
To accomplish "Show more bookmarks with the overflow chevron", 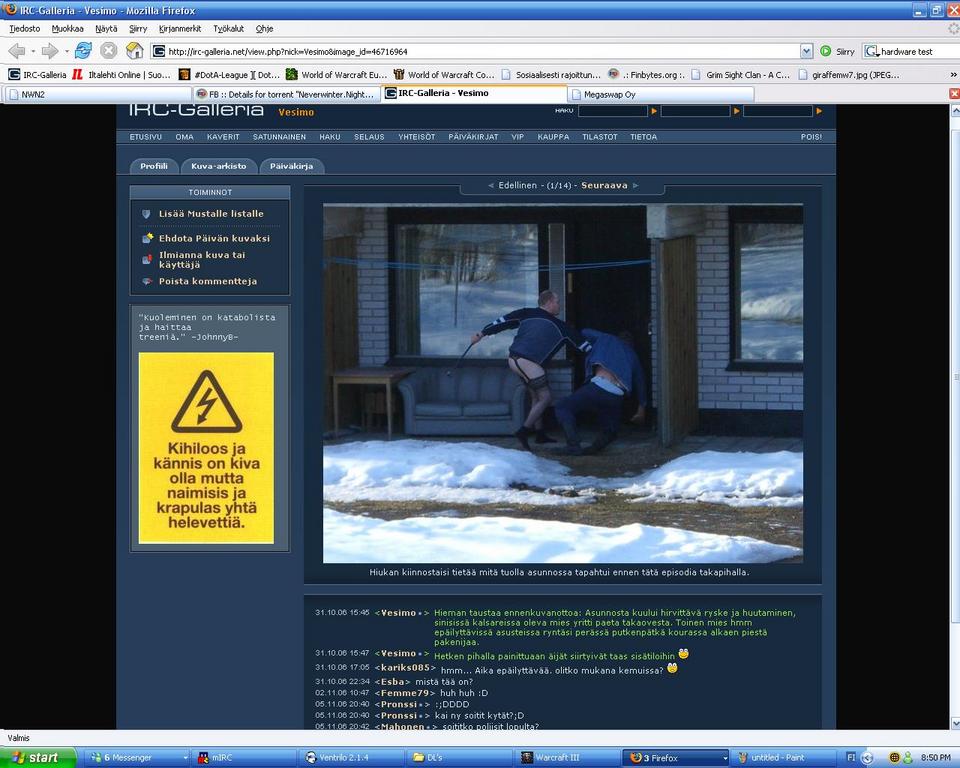I will point(953,75).
